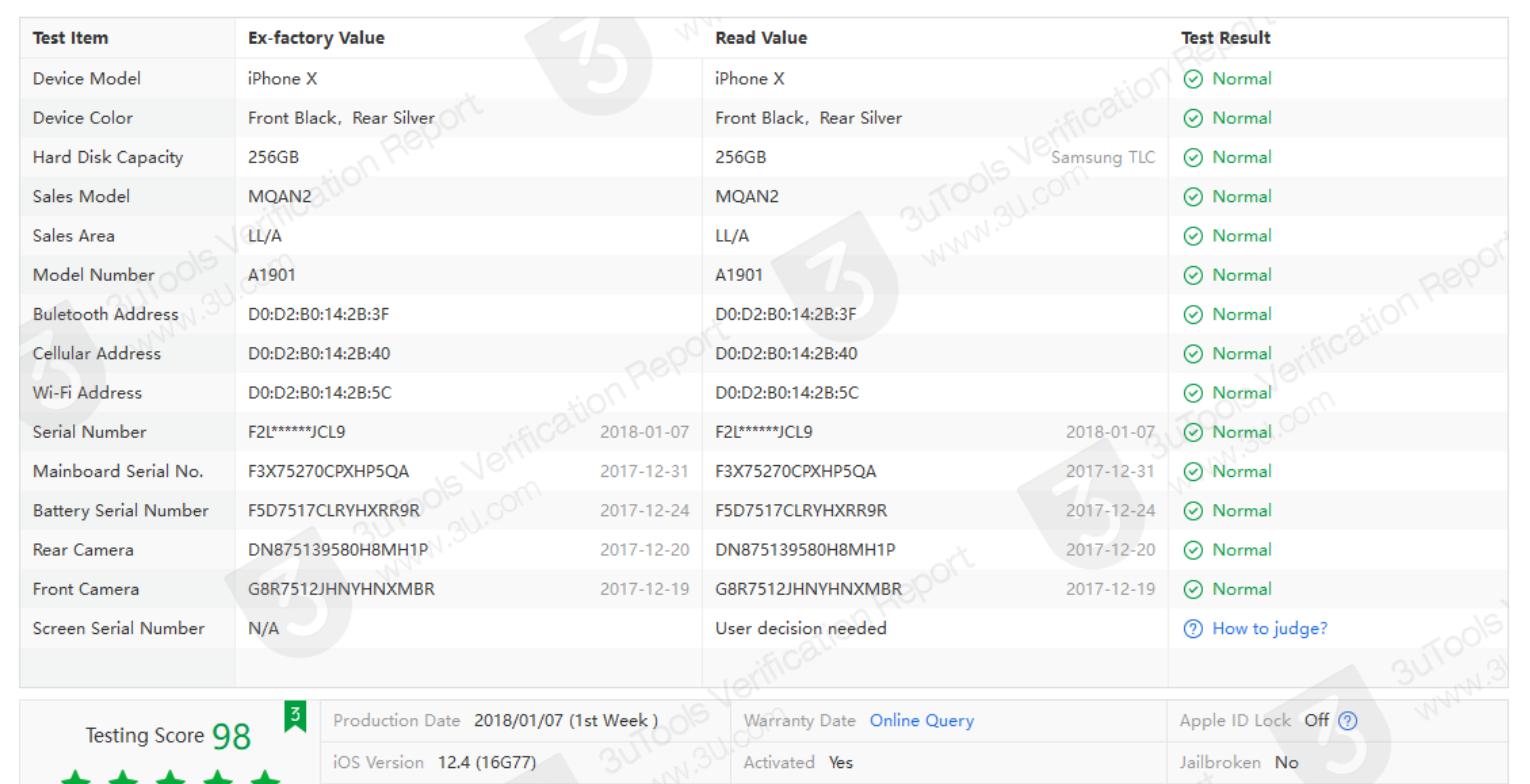Click the Normal check icon for Buletooth Address

[x=1192, y=314]
